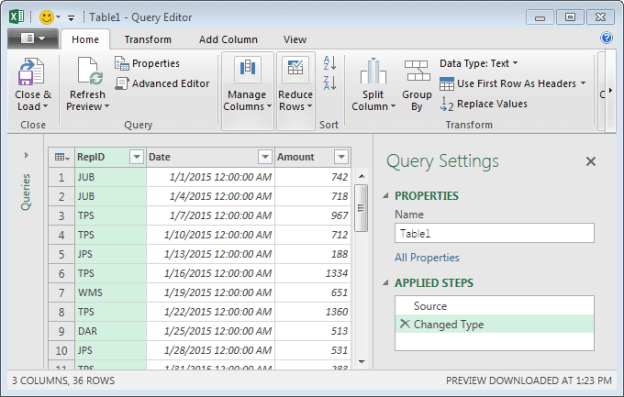Screen dimensions: 624x397
Task: Open the All Properties link
Action: tap(427, 257)
